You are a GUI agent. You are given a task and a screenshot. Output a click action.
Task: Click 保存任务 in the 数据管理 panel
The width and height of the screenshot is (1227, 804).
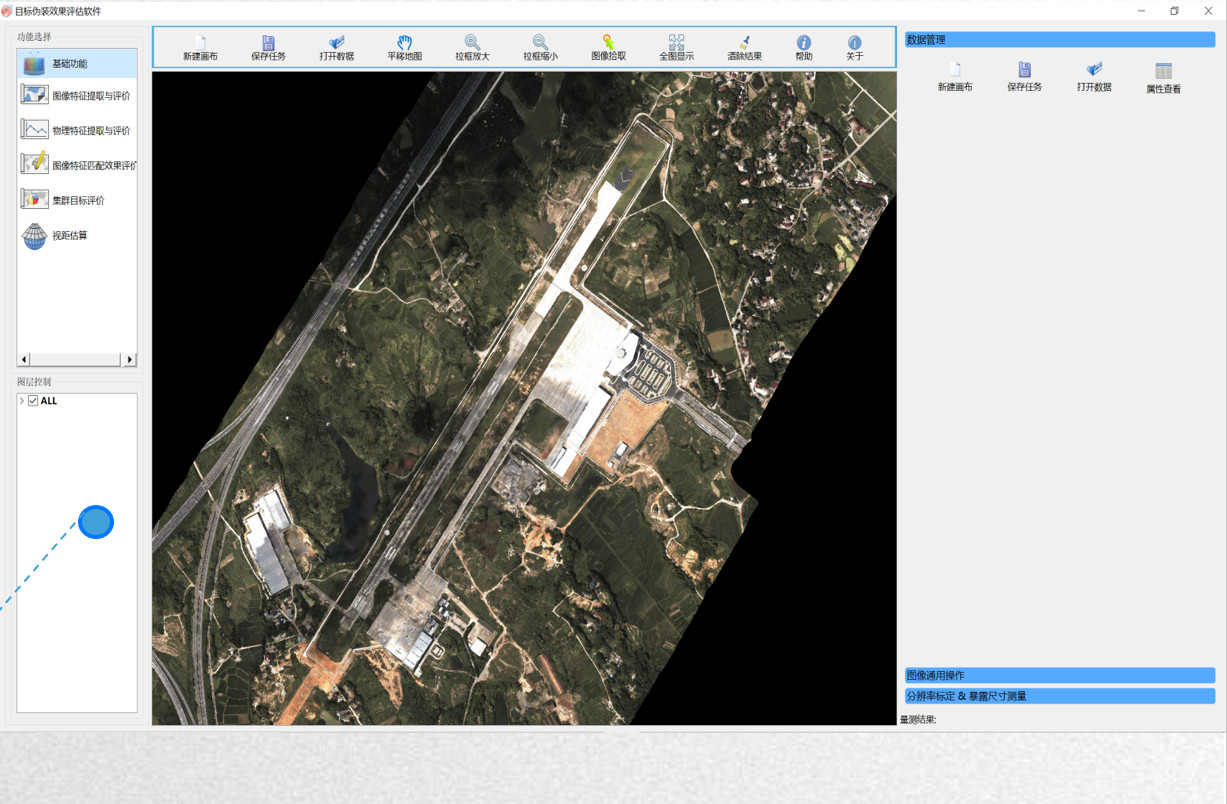tap(1025, 78)
